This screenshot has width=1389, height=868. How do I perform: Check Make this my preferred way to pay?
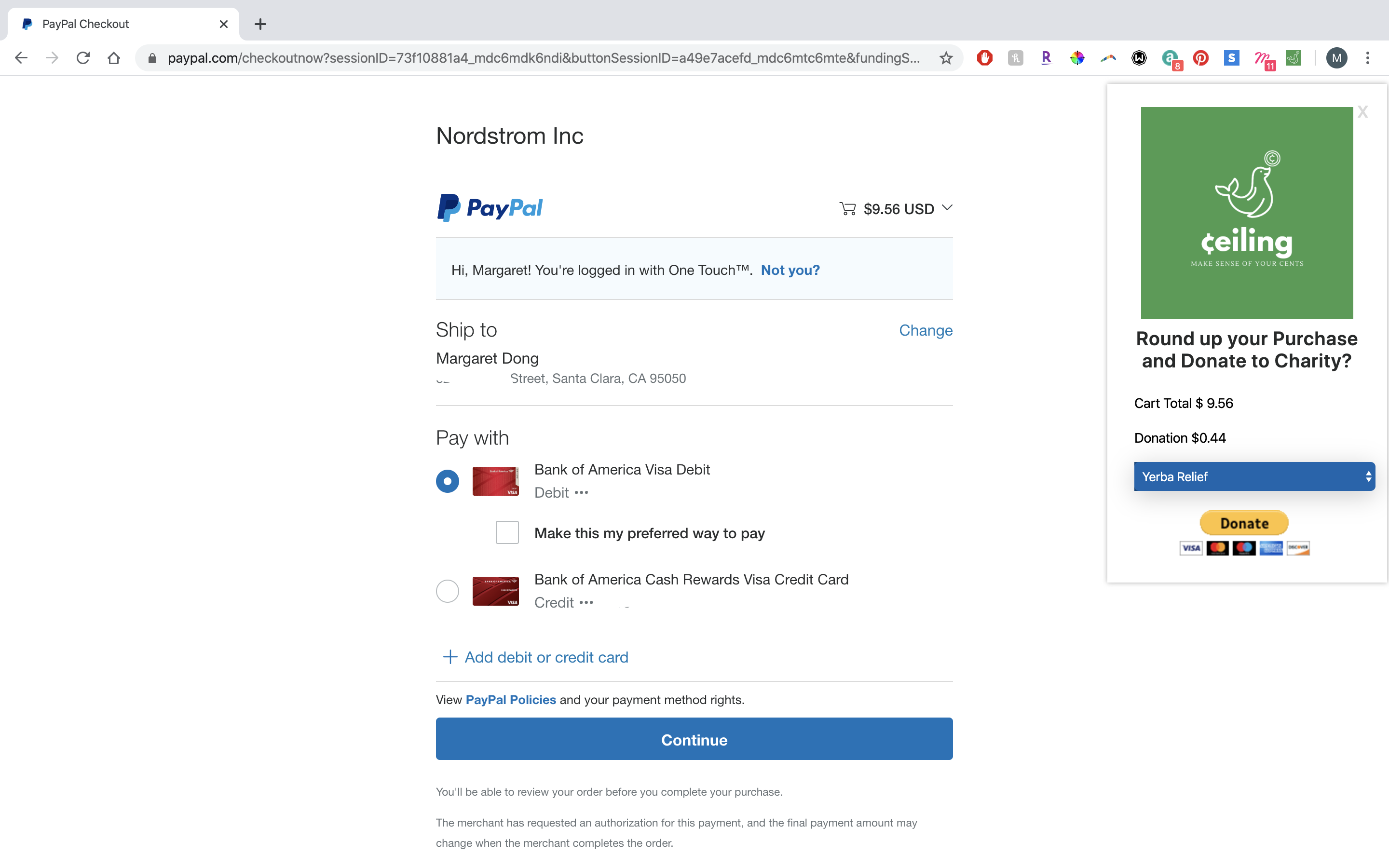tap(507, 533)
